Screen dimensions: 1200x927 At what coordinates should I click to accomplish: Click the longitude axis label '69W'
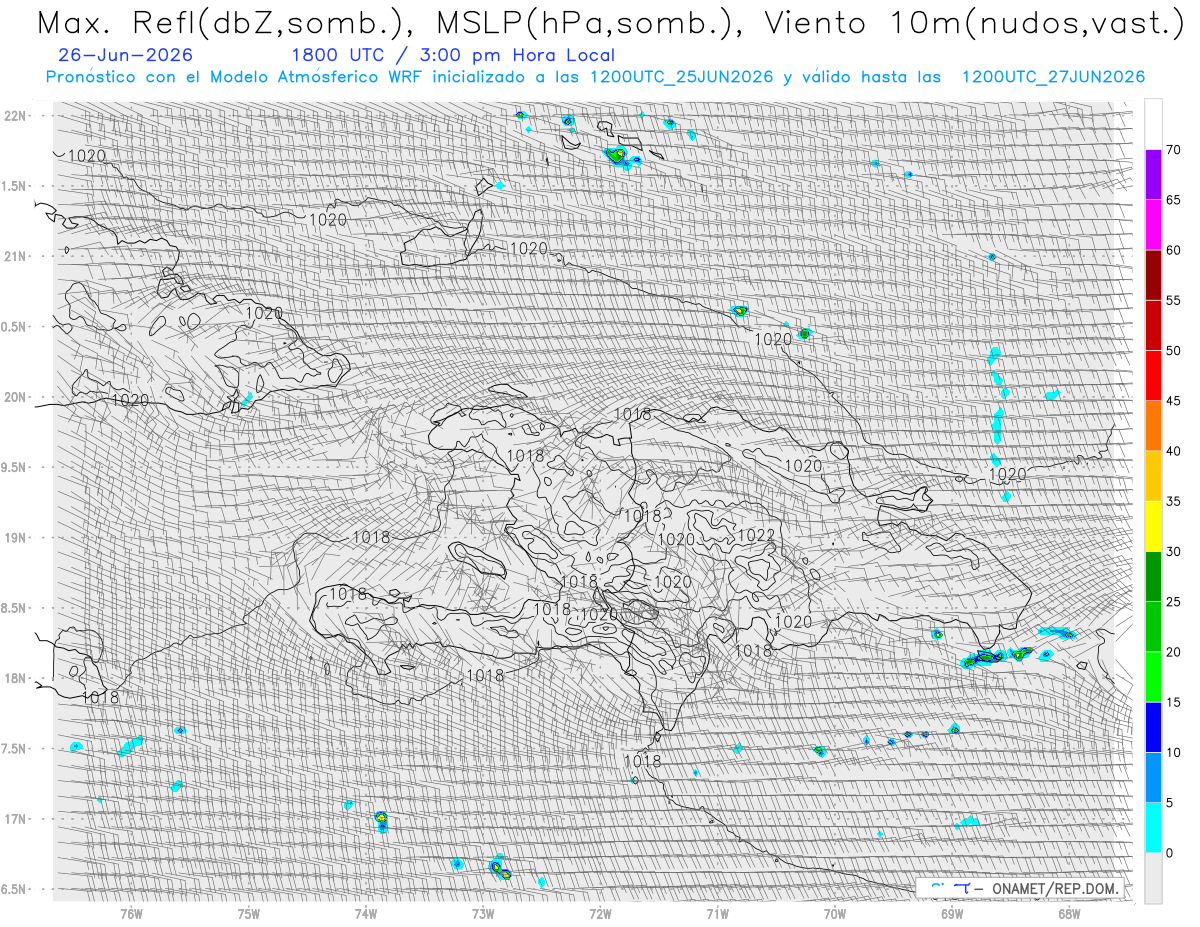point(952,912)
